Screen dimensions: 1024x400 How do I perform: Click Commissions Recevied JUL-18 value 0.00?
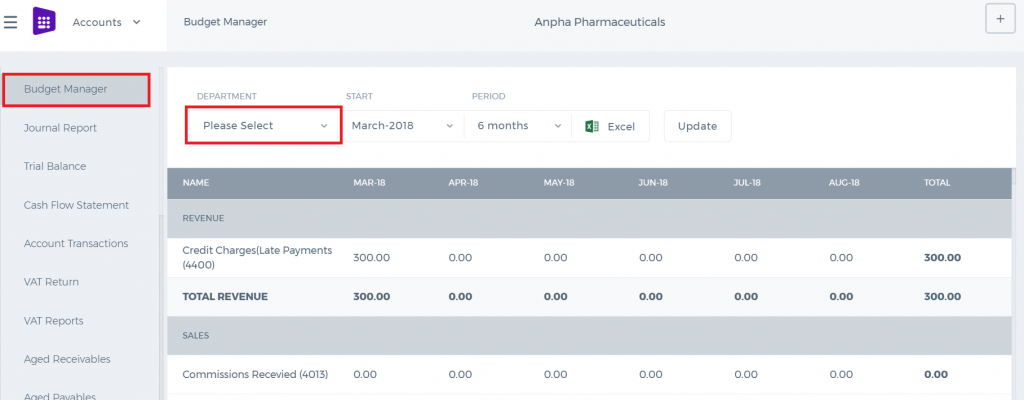(746, 375)
